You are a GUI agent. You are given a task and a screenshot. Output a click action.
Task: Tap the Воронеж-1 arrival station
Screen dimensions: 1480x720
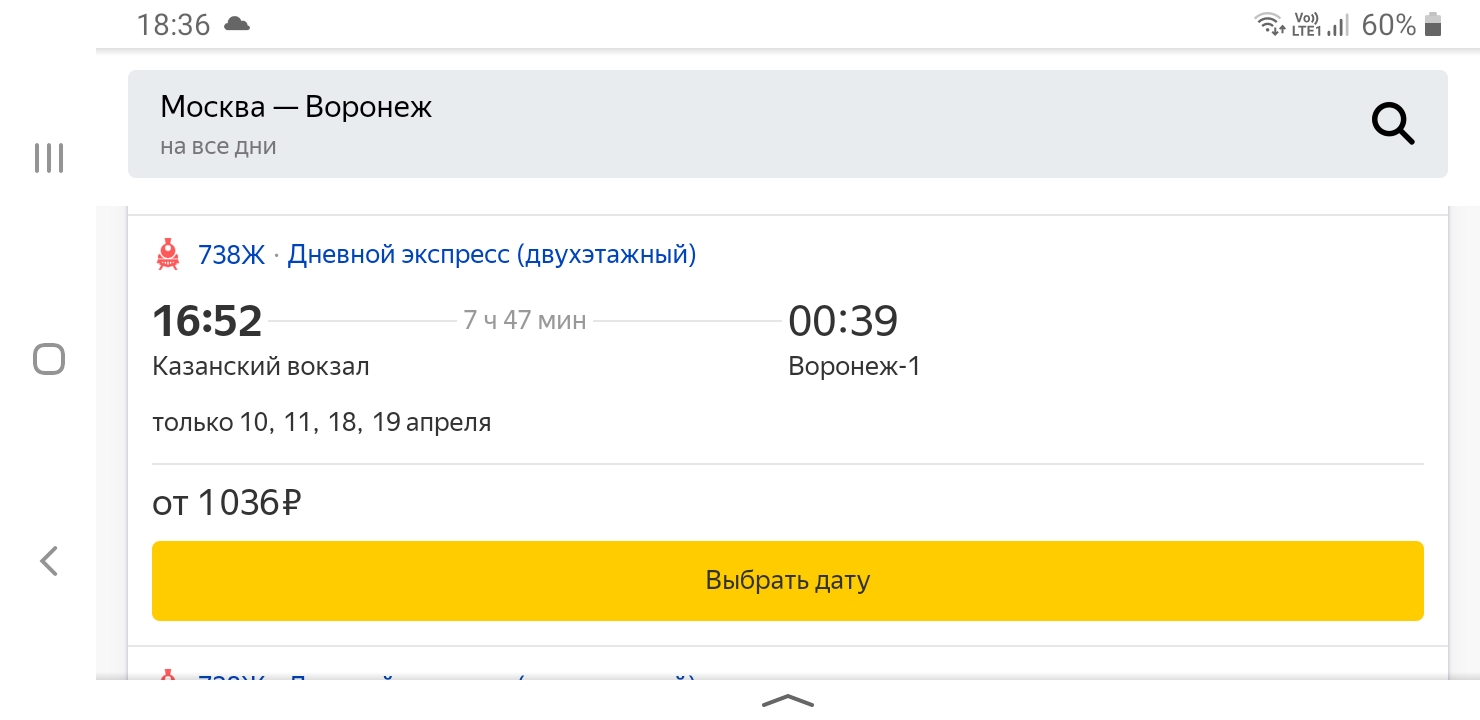(854, 367)
